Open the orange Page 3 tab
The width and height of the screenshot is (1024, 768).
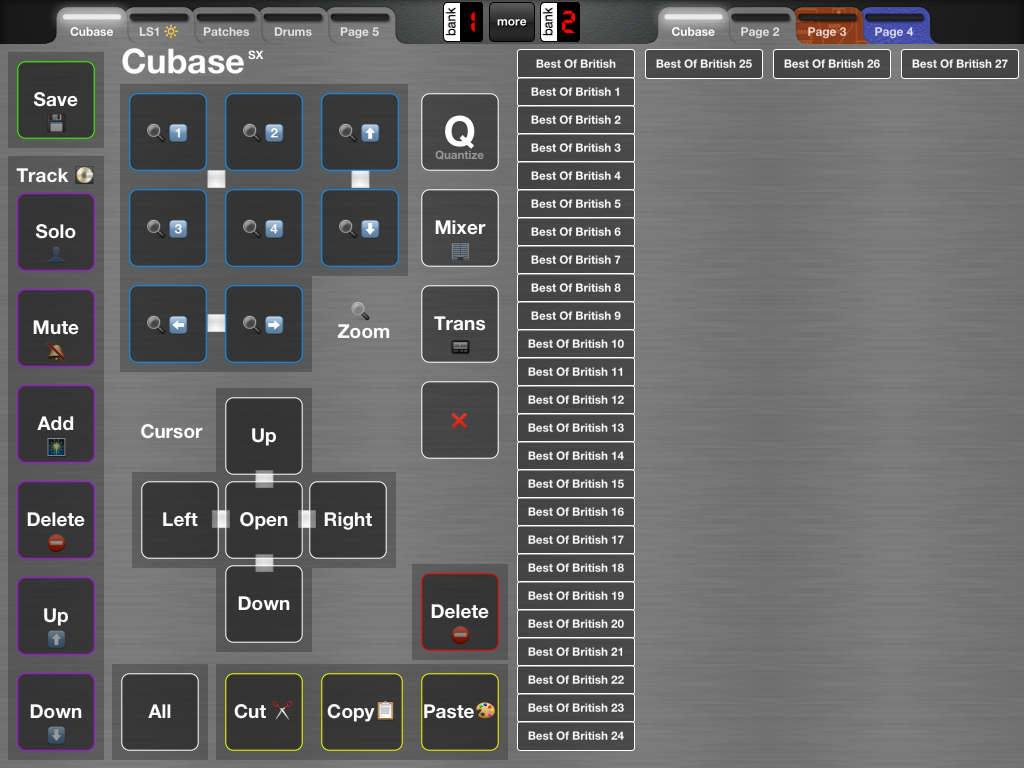827,26
